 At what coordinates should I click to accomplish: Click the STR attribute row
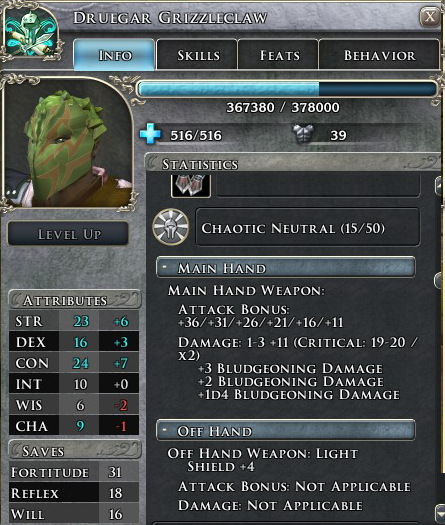point(74,321)
